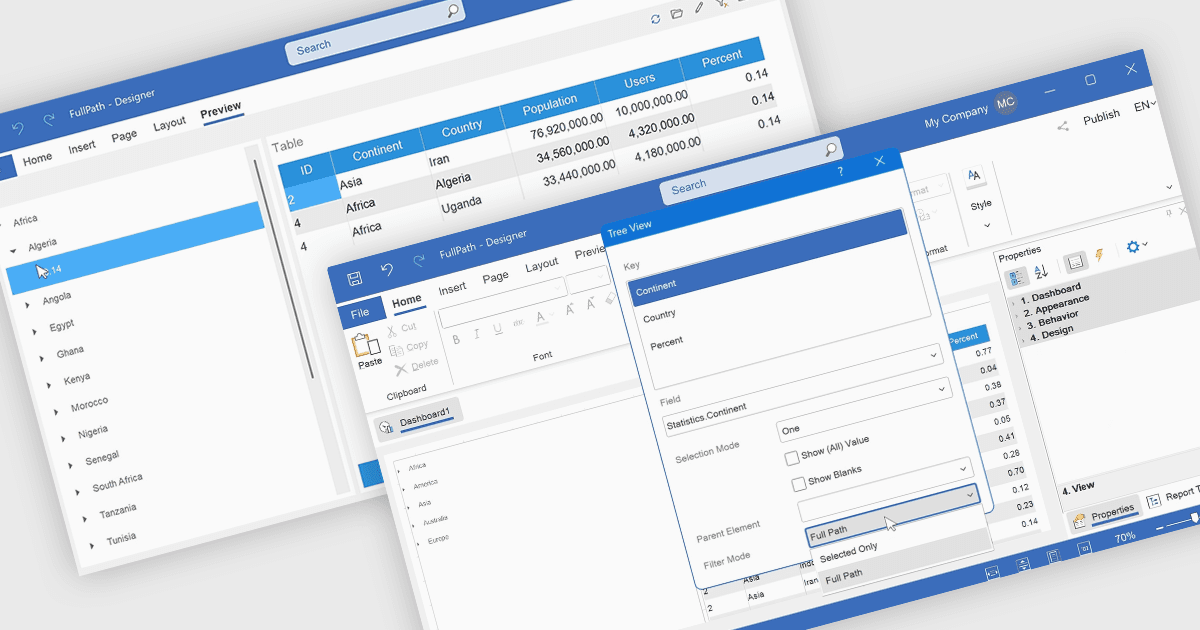Open the Home tab in the back Designer window
1200x630 pixels.
pos(38,158)
